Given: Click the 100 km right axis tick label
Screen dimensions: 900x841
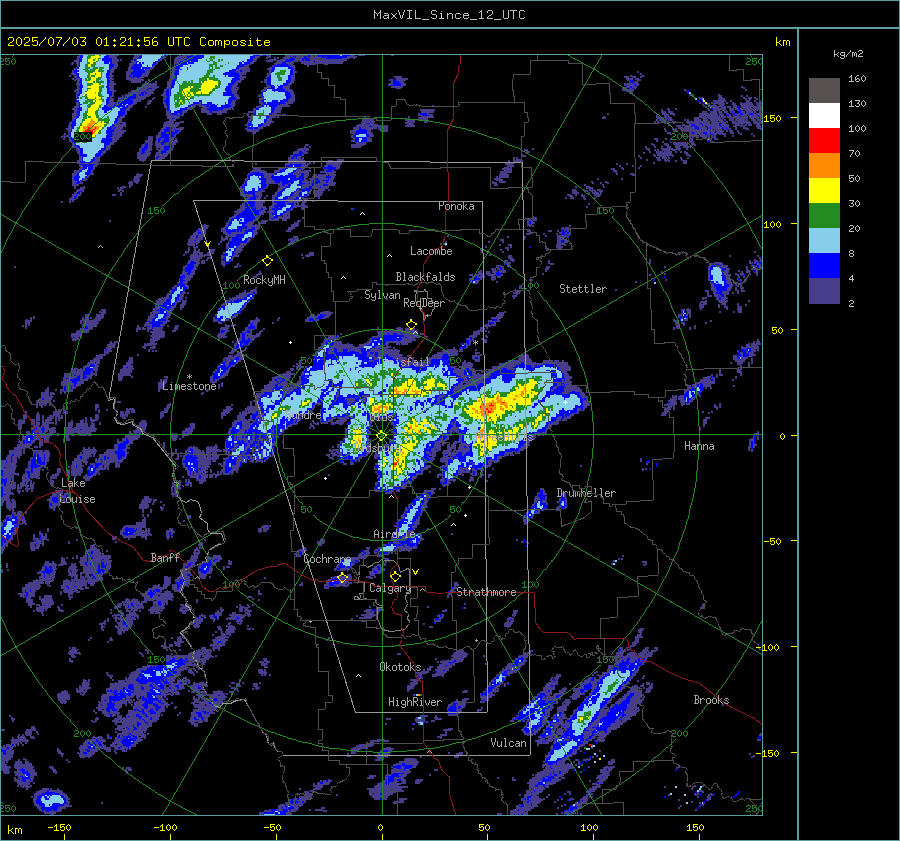Looking at the screenshot, I should click(772, 224).
